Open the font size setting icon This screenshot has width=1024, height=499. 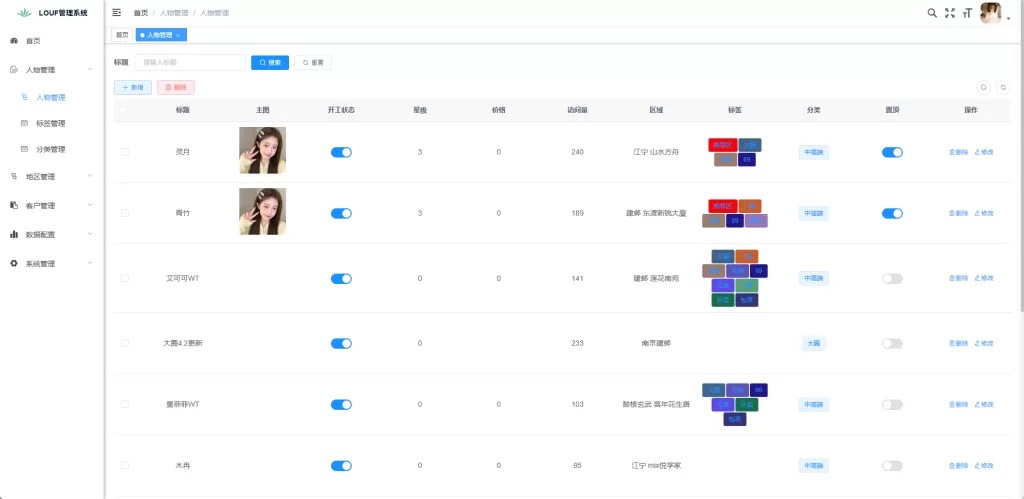[967, 13]
